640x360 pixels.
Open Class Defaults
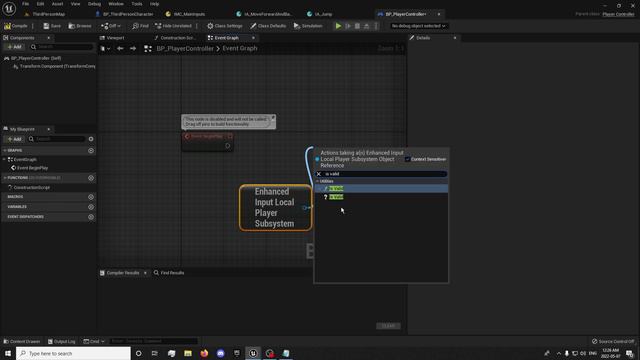[268, 26]
